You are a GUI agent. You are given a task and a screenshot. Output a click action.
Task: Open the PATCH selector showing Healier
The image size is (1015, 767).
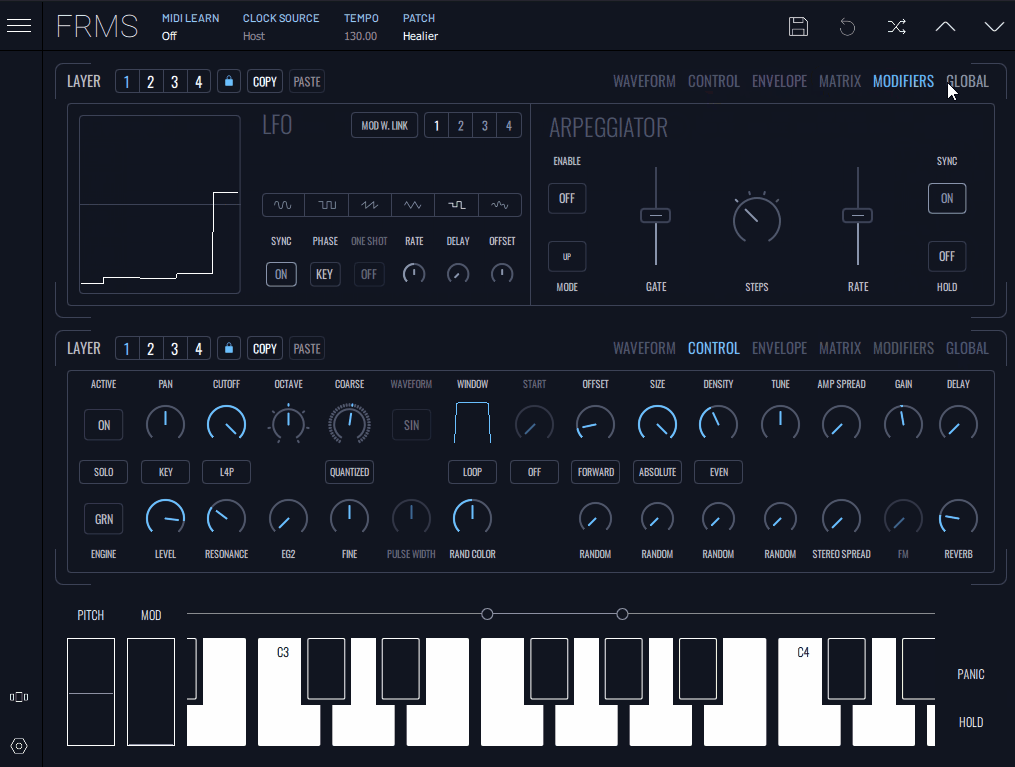coord(420,36)
